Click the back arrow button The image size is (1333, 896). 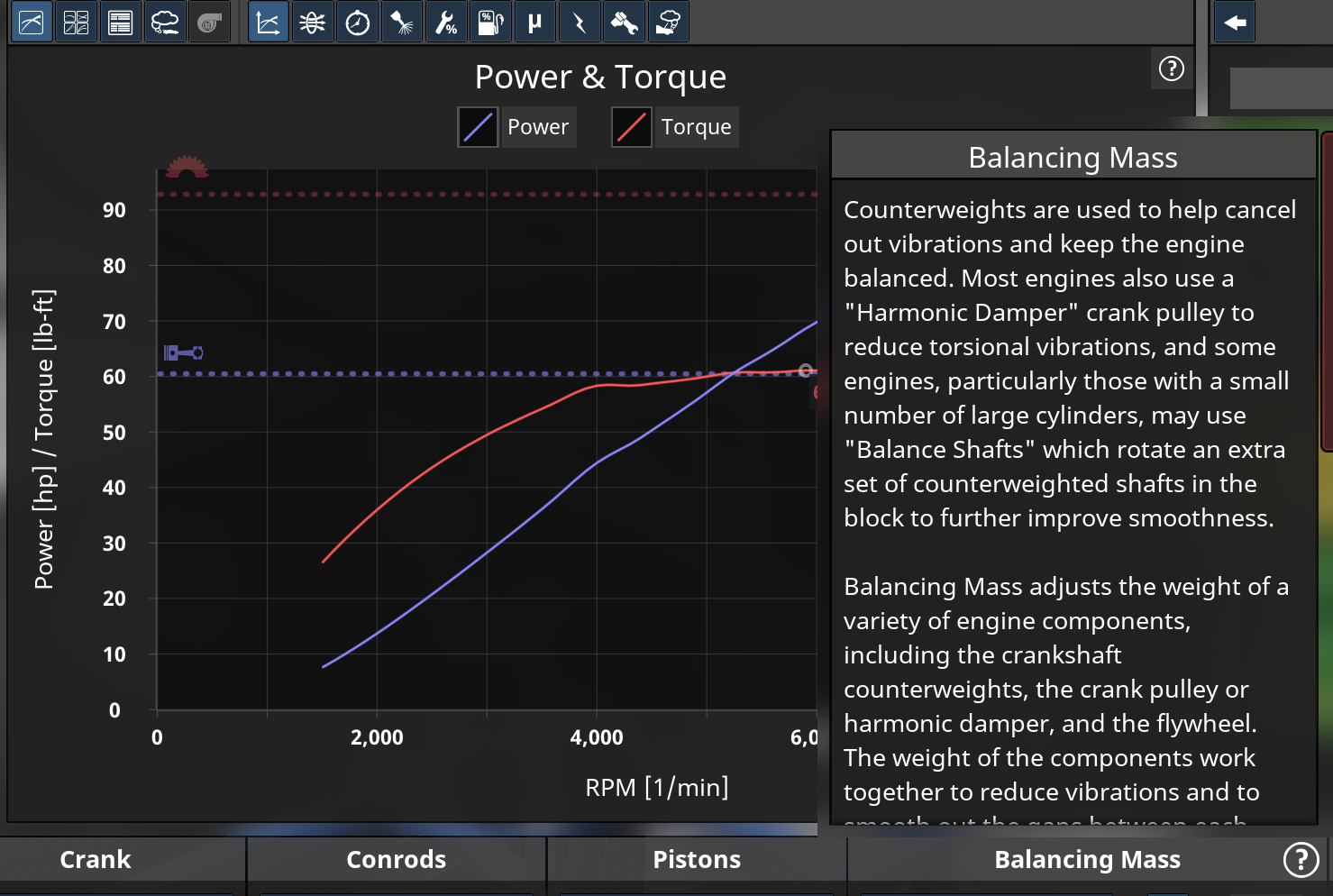(1235, 23)
